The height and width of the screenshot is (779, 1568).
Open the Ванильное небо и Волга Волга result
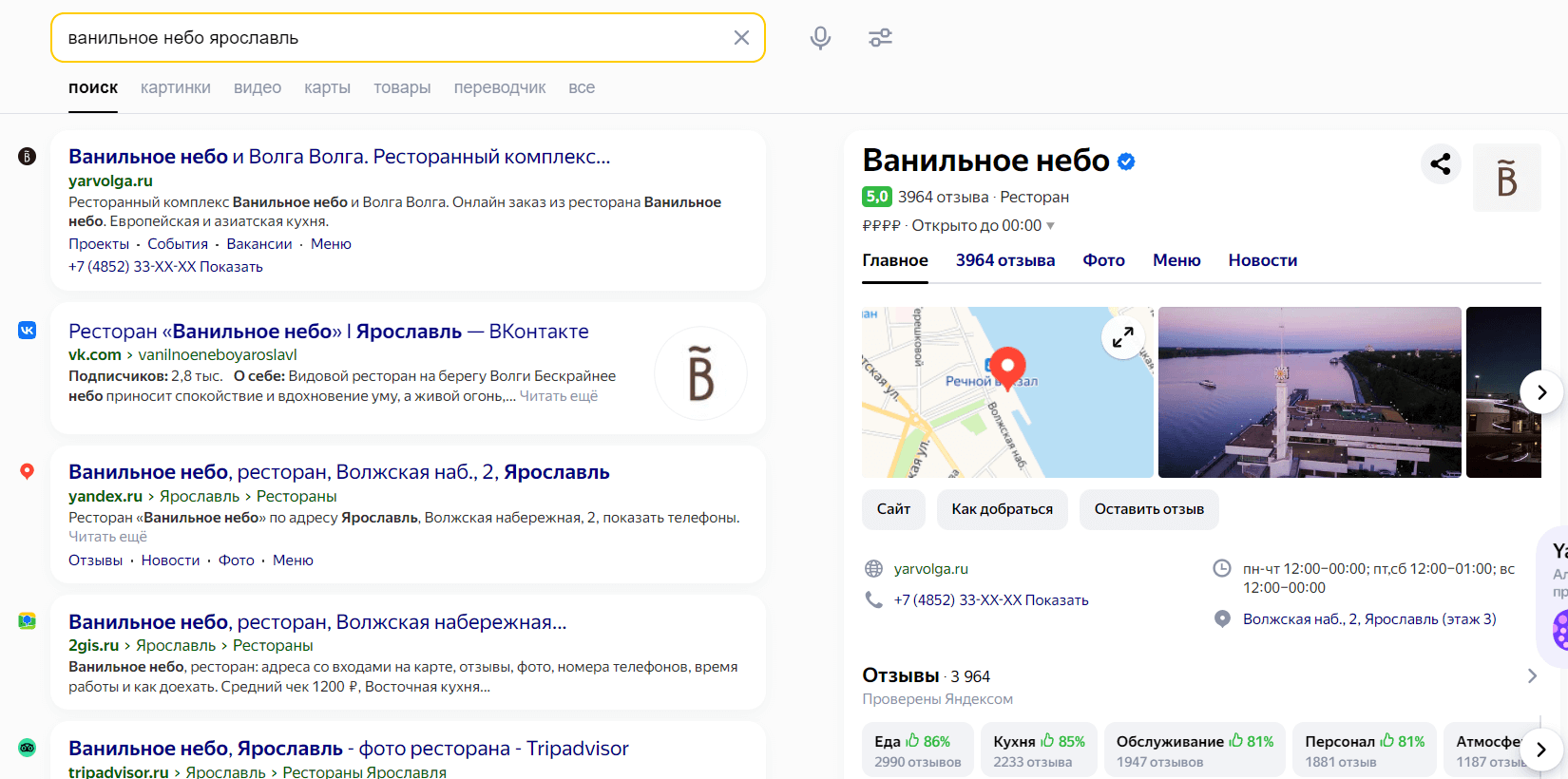tap(339, 157)
